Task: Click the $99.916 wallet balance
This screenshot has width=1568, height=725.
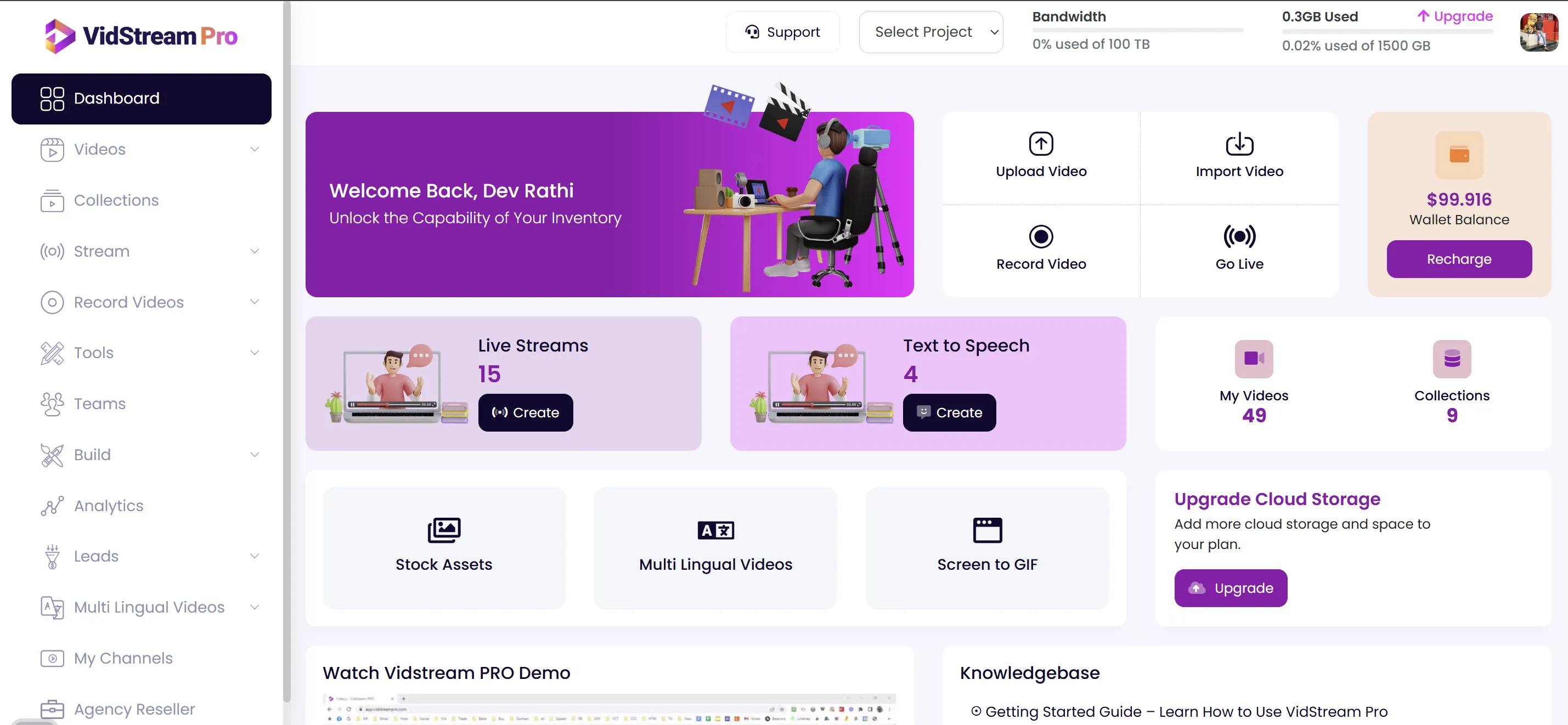Action: [x=1459, y=200]
